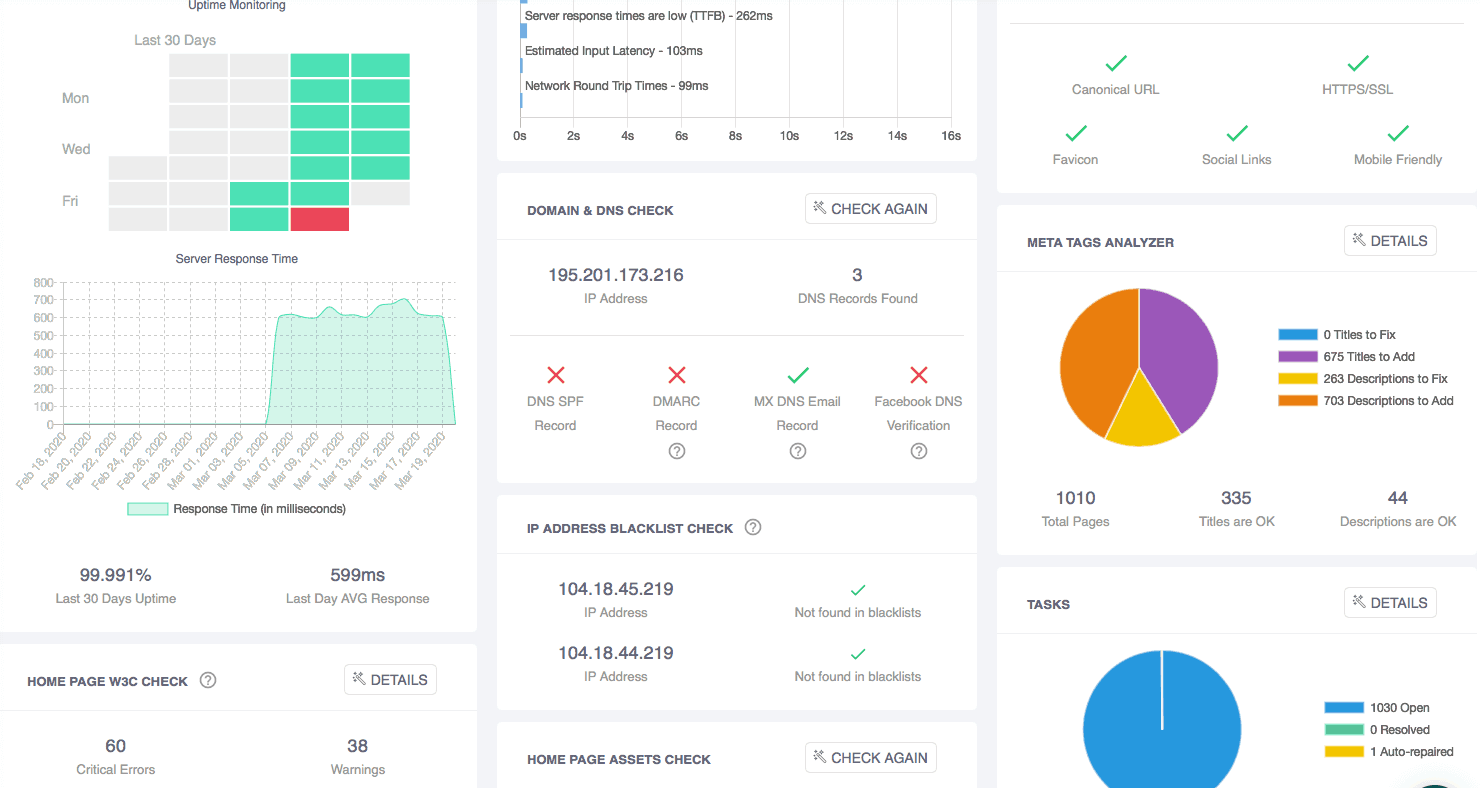Click the DNS SPF Record red cross icon
The image size is (1480, 788).
[556, 375]
